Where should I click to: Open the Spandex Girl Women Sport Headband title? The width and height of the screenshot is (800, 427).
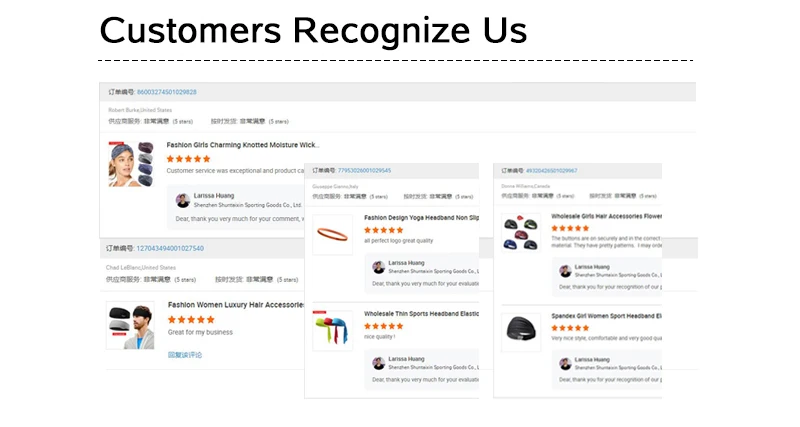pyautogui.click(x=606, y=316)
